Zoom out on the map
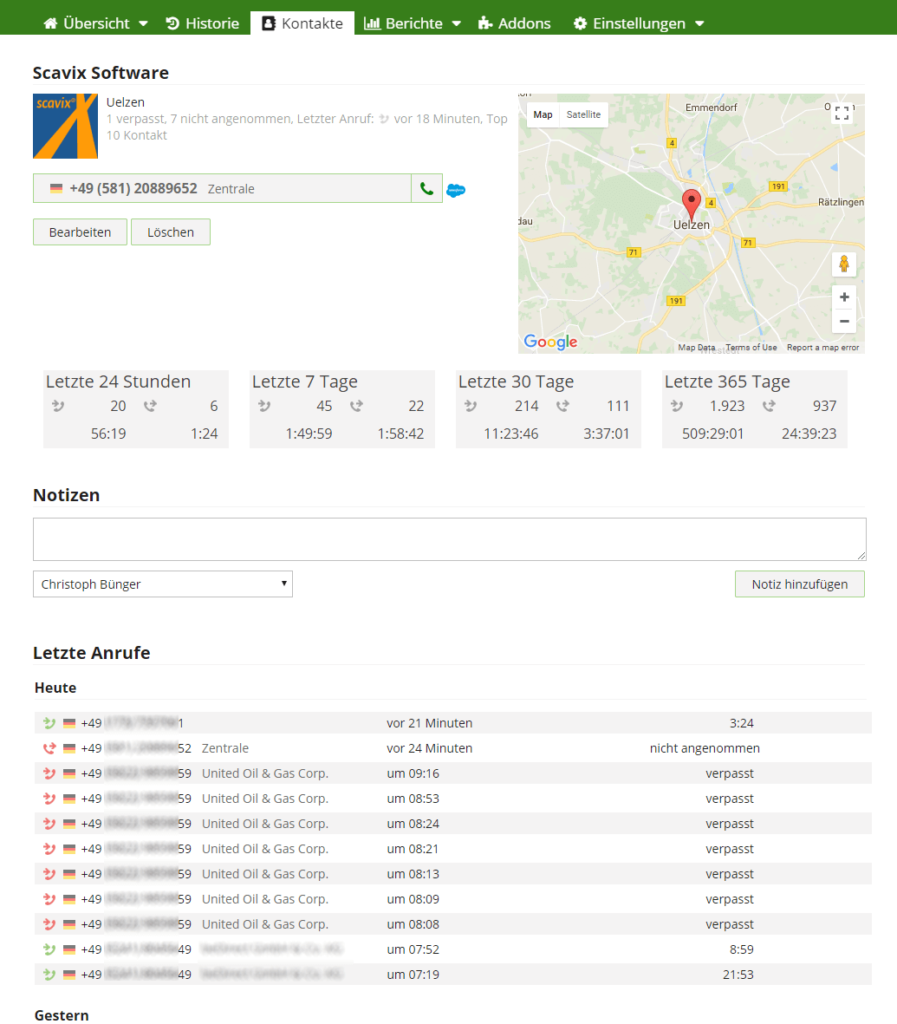 (x=844, y=321)
